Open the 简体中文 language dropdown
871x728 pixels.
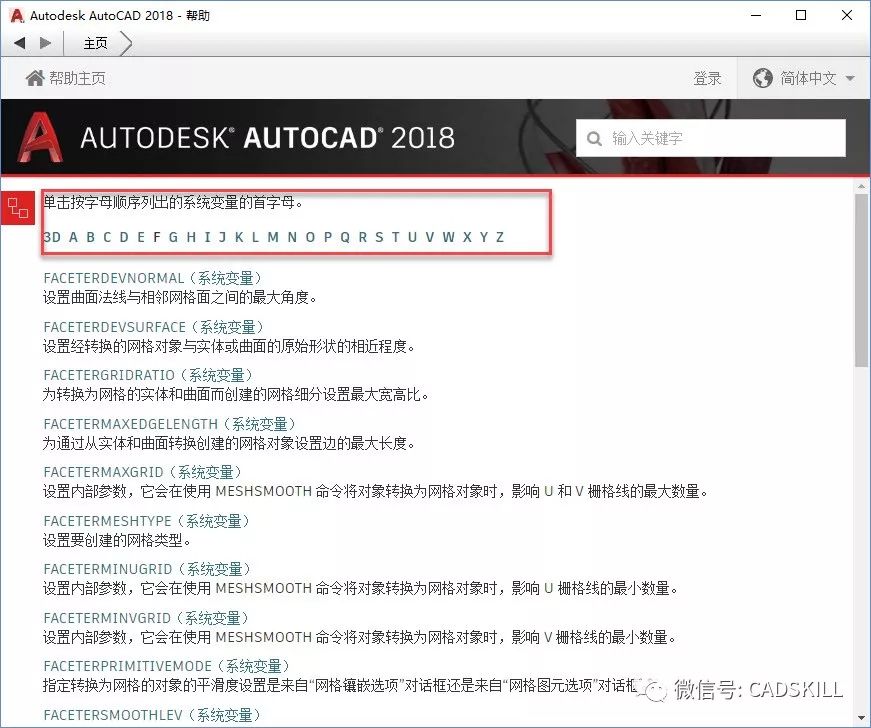[803, 78]
